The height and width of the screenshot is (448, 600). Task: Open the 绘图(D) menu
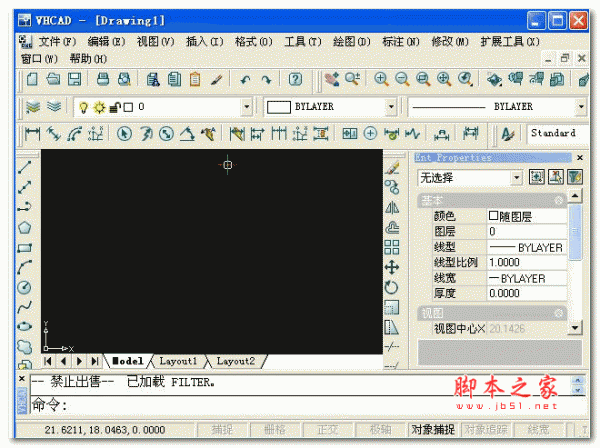[352, 42]
